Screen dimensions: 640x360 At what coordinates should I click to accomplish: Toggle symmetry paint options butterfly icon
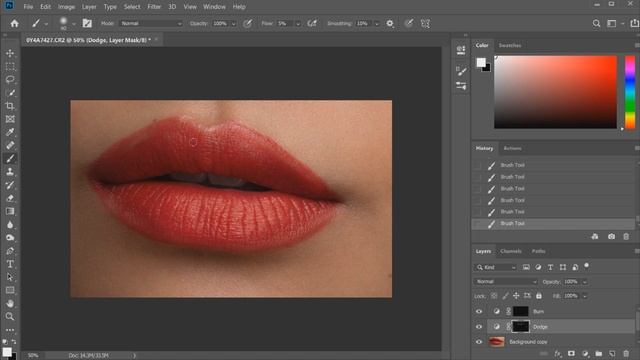pos(425,23)
